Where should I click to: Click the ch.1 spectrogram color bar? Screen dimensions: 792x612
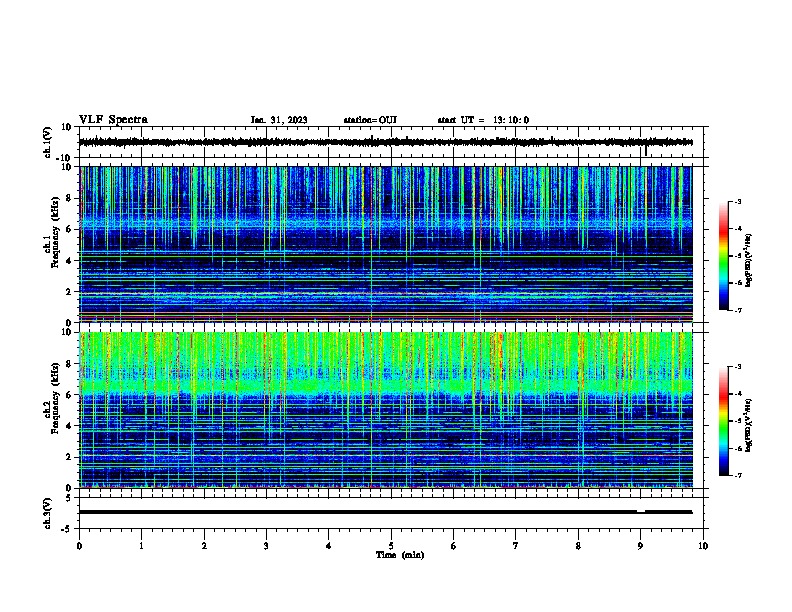click(x=723, y=255)
